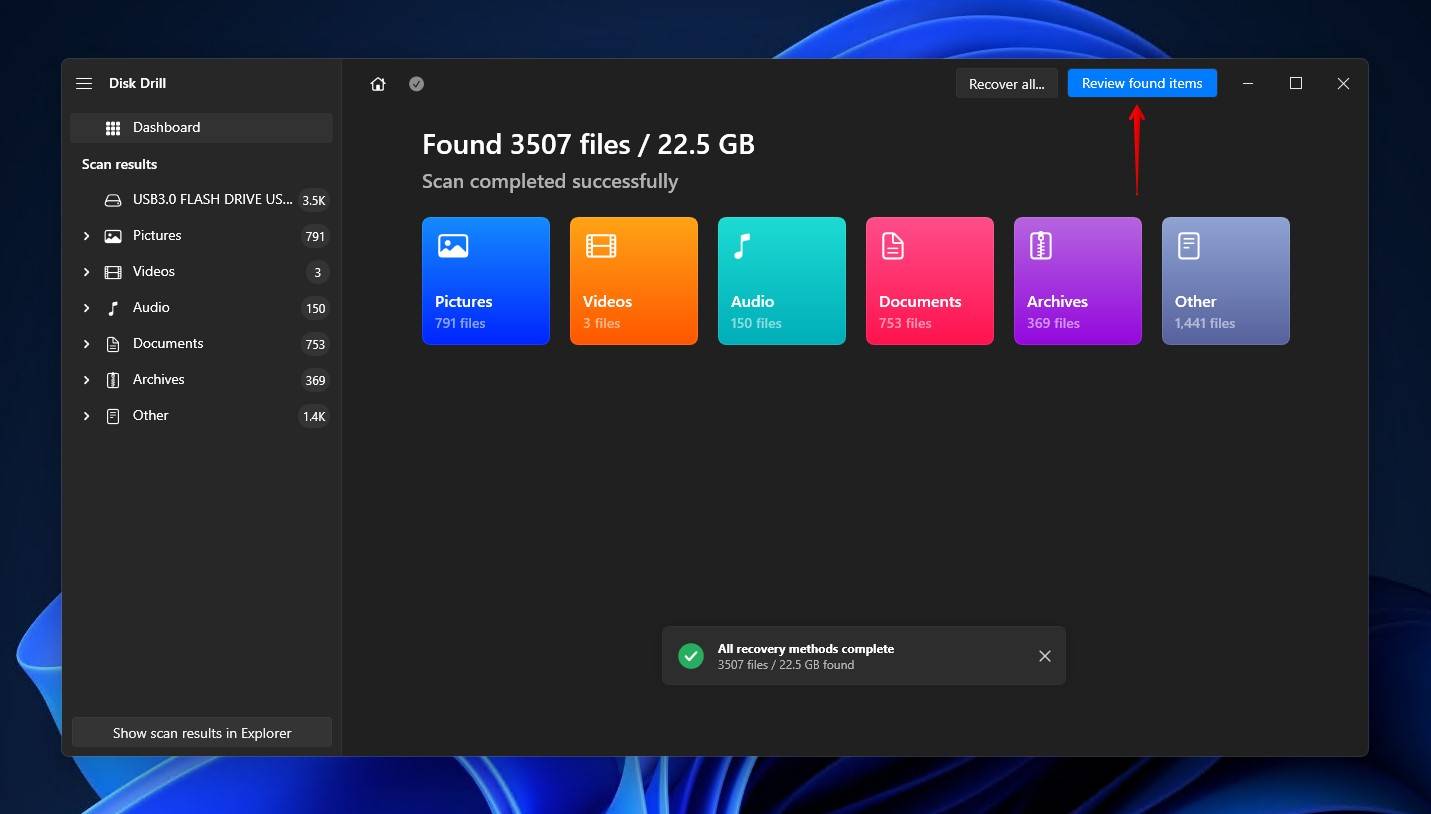1431x814 pixels.
Task: Click Recover all button
Action: pos(1006,84)
